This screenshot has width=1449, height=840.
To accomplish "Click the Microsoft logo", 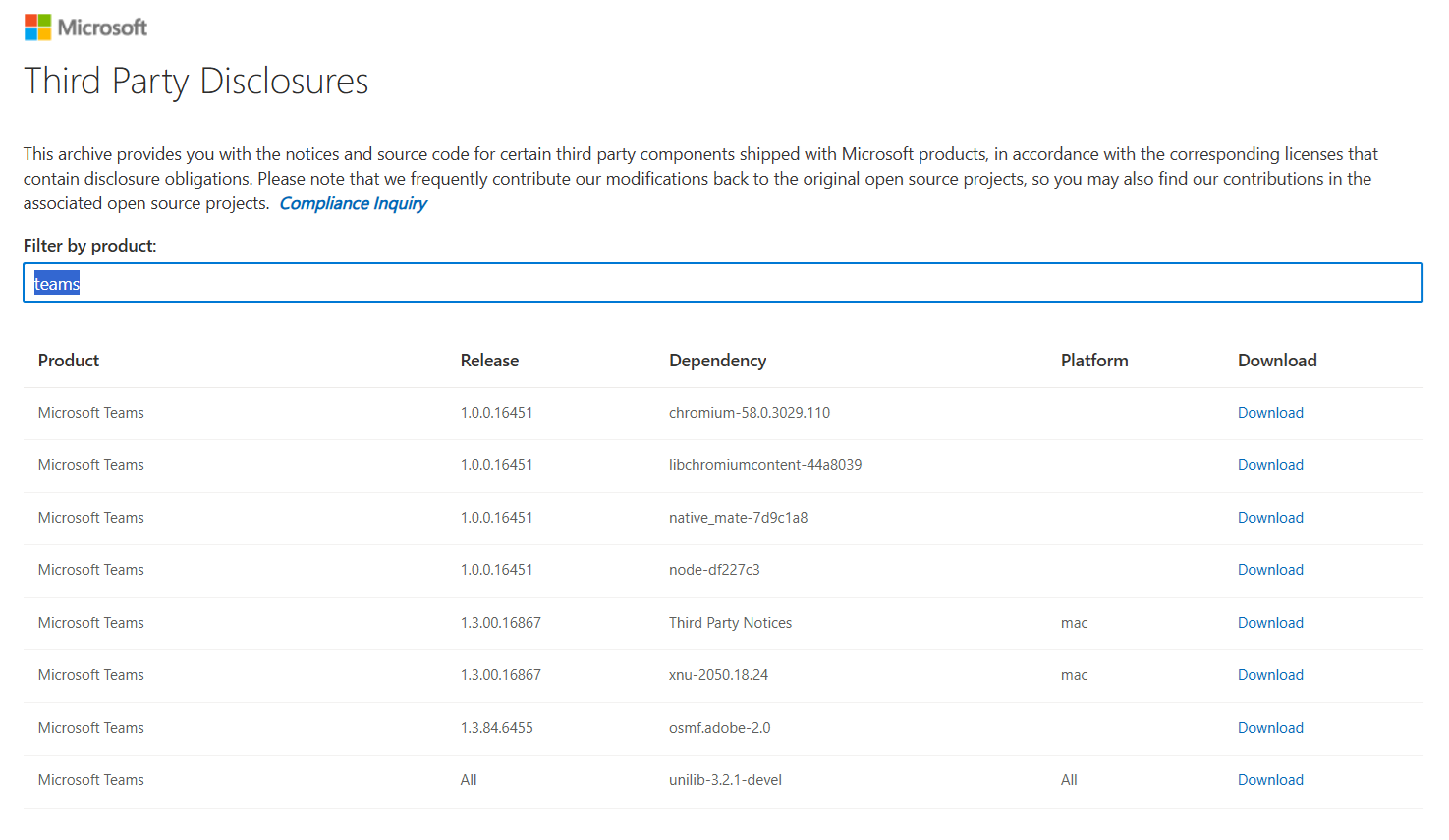I will [x=85, y=28].
